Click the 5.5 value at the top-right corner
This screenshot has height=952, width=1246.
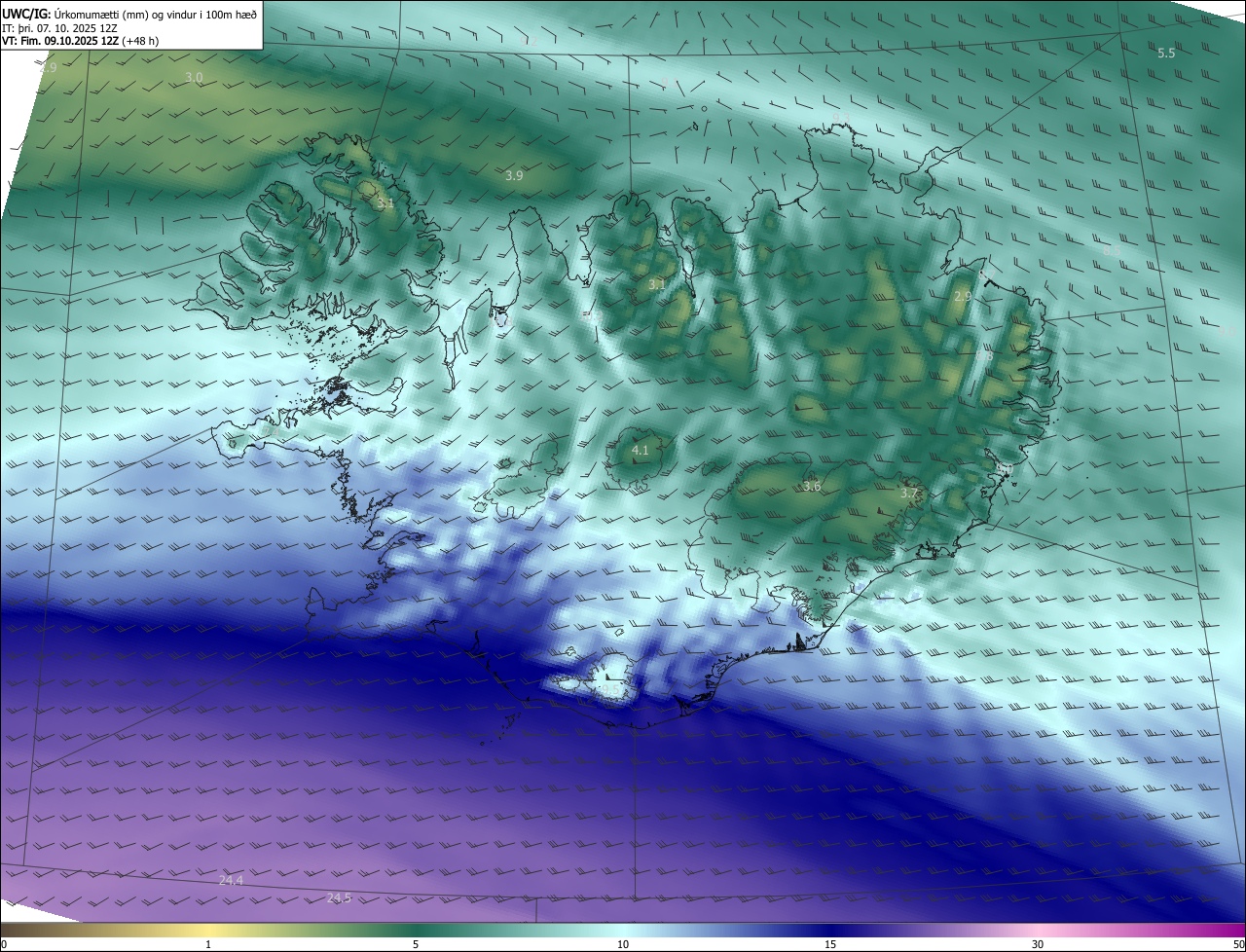[x=1166, y=54]
